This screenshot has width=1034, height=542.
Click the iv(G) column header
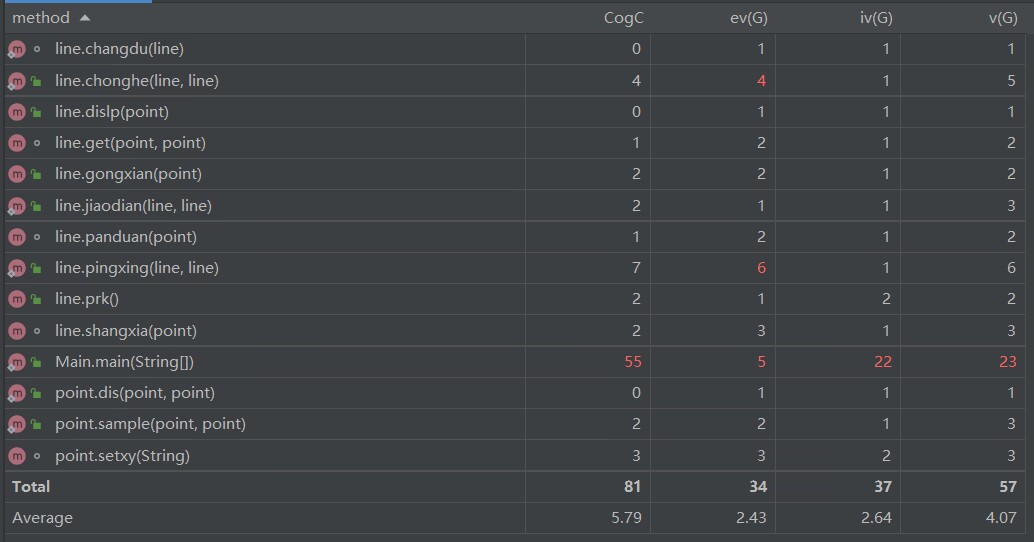click(874, 18)
